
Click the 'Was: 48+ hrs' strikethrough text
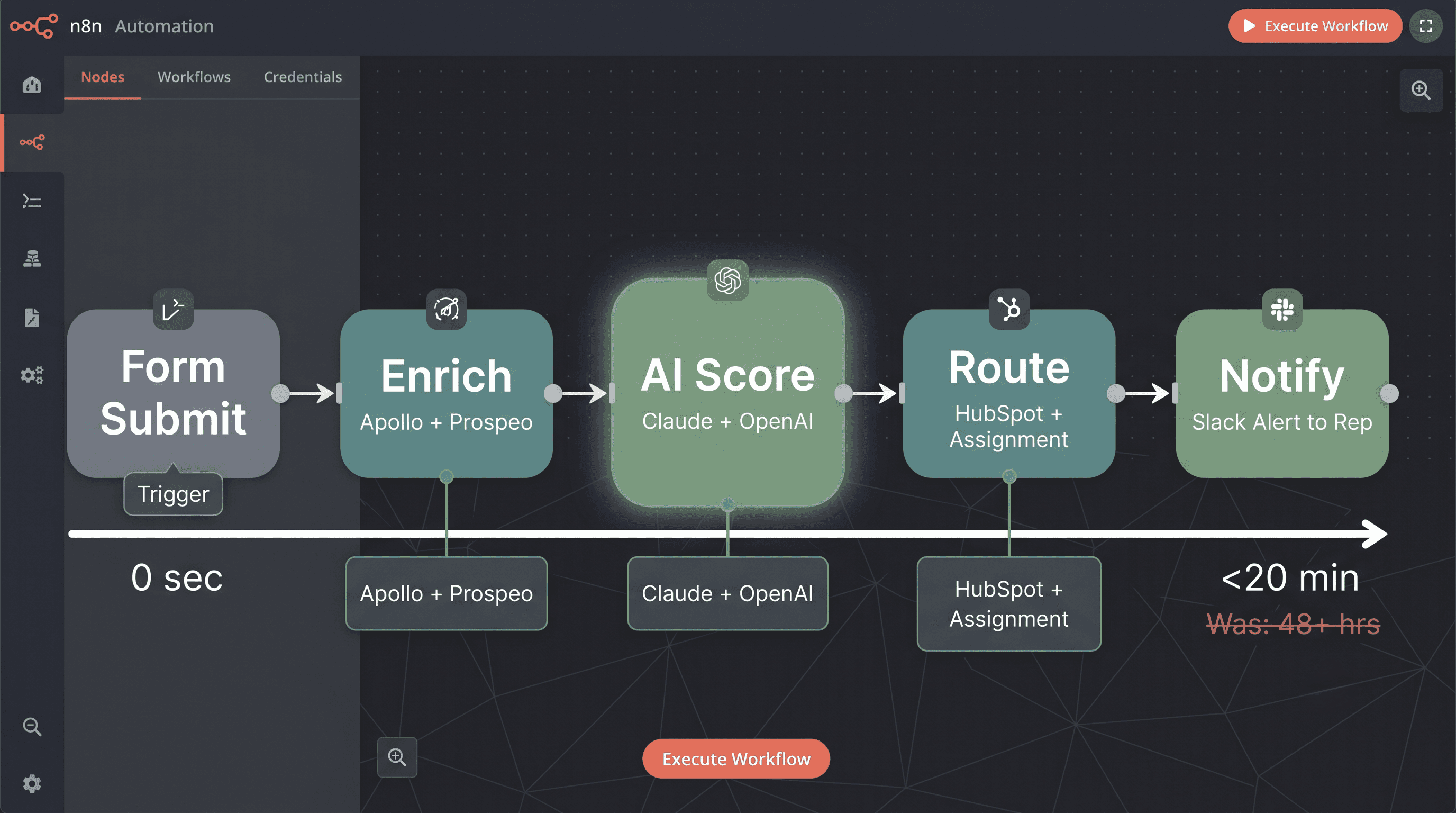1293,624
